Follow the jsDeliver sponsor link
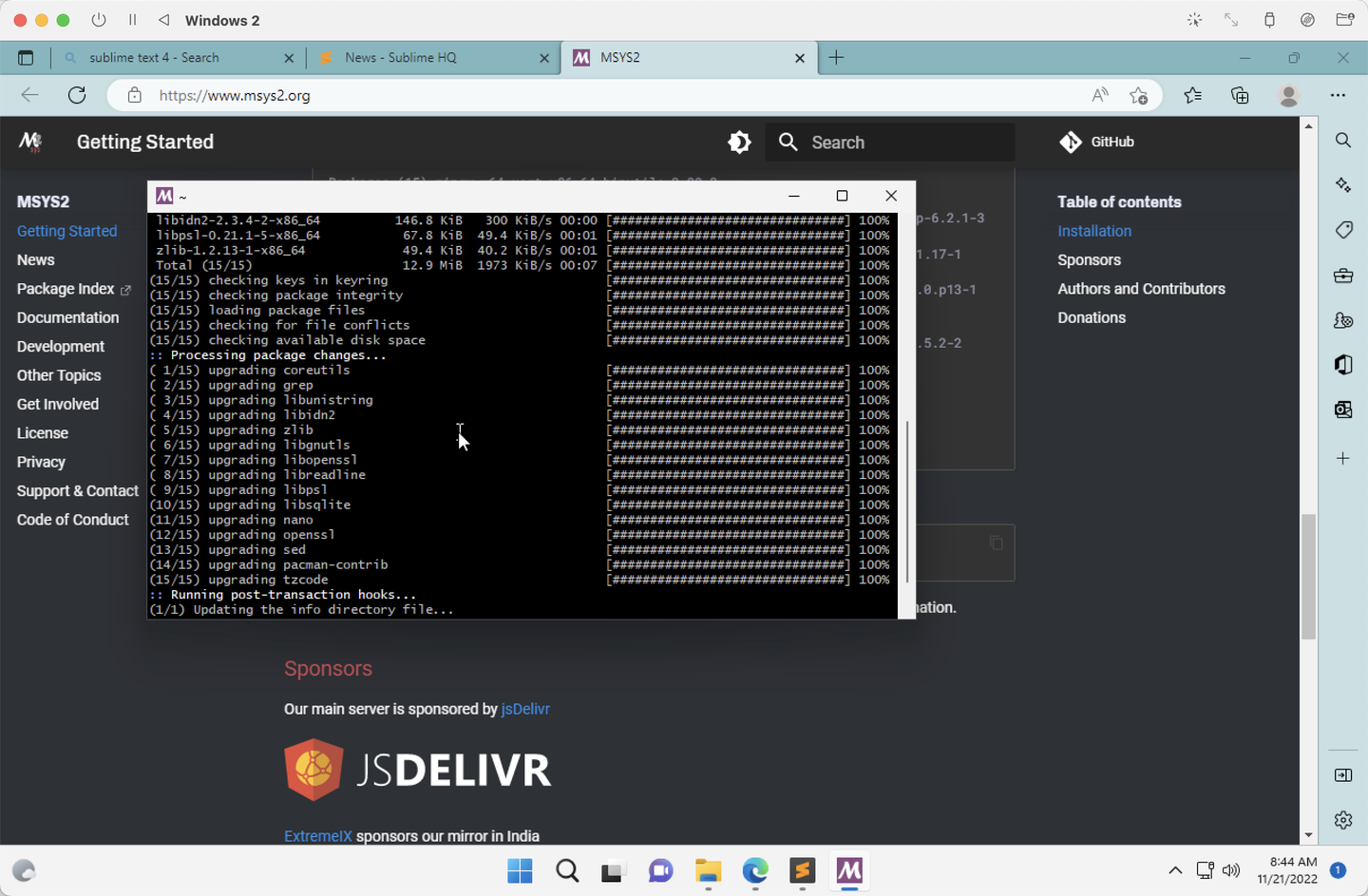1368x896 pixels. 525,708
